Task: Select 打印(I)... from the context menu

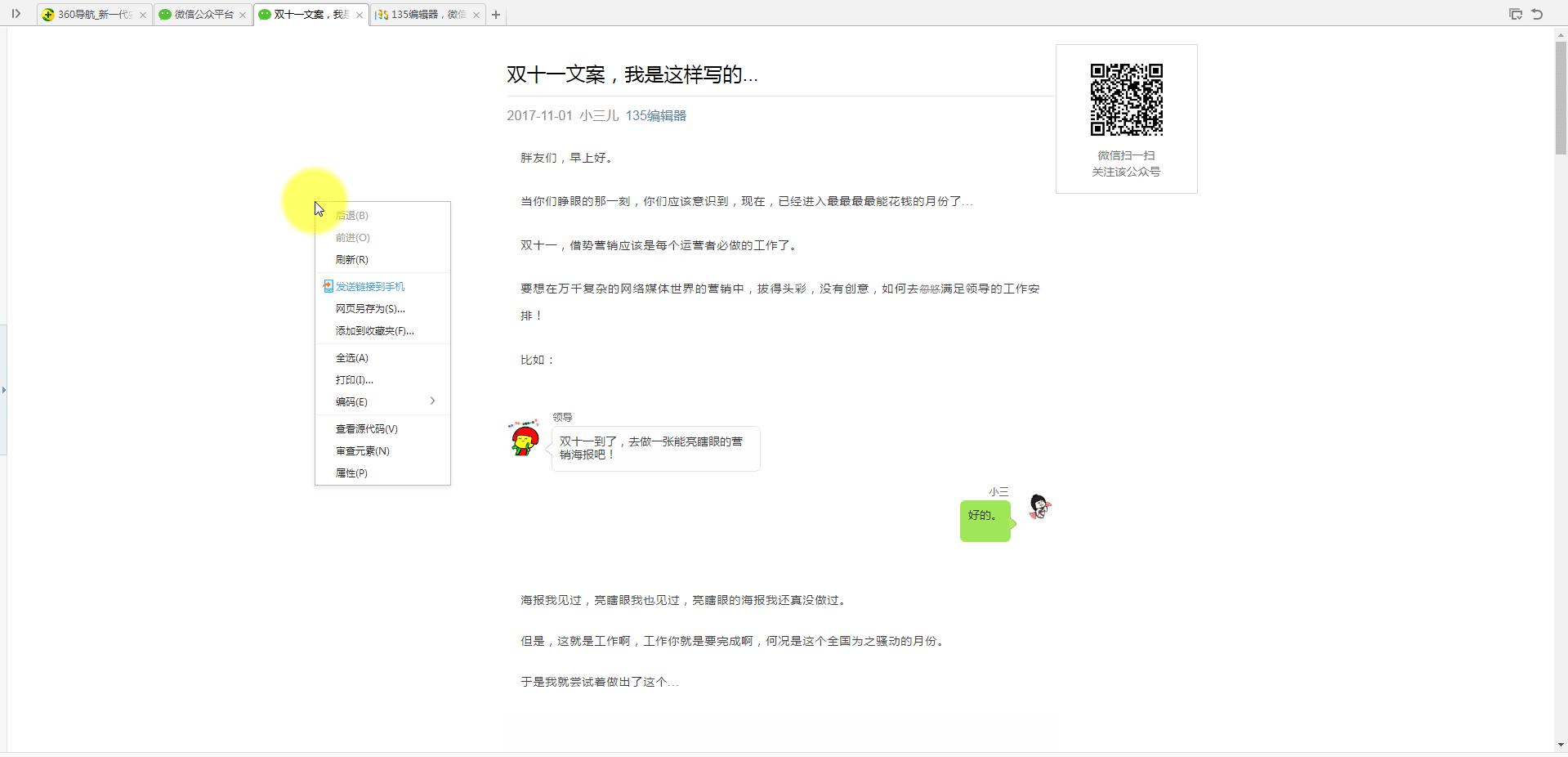Action: tap(382, 380)
